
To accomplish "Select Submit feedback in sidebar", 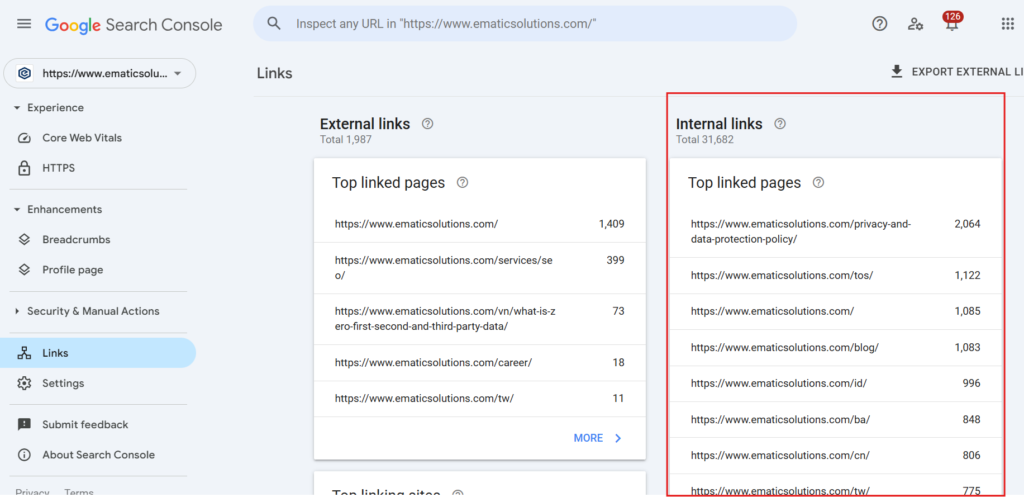I will click(85, 425).
